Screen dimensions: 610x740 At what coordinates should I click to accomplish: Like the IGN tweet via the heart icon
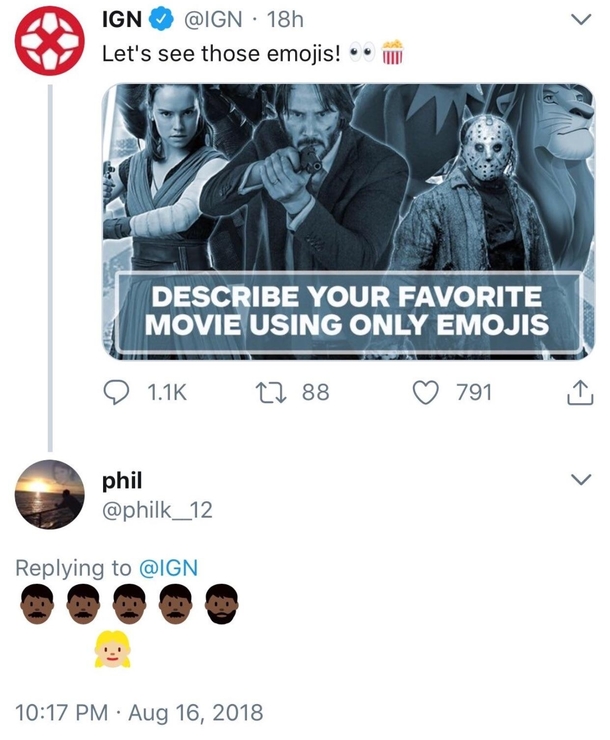click(426, 393)
